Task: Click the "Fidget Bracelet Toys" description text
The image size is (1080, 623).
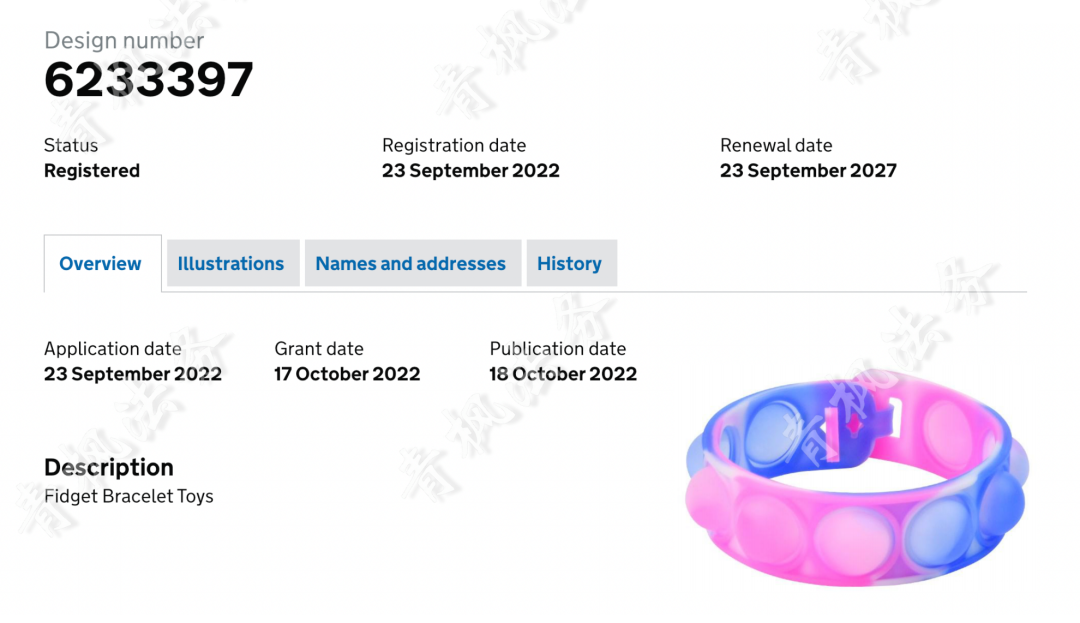Action: coord(129,496)
